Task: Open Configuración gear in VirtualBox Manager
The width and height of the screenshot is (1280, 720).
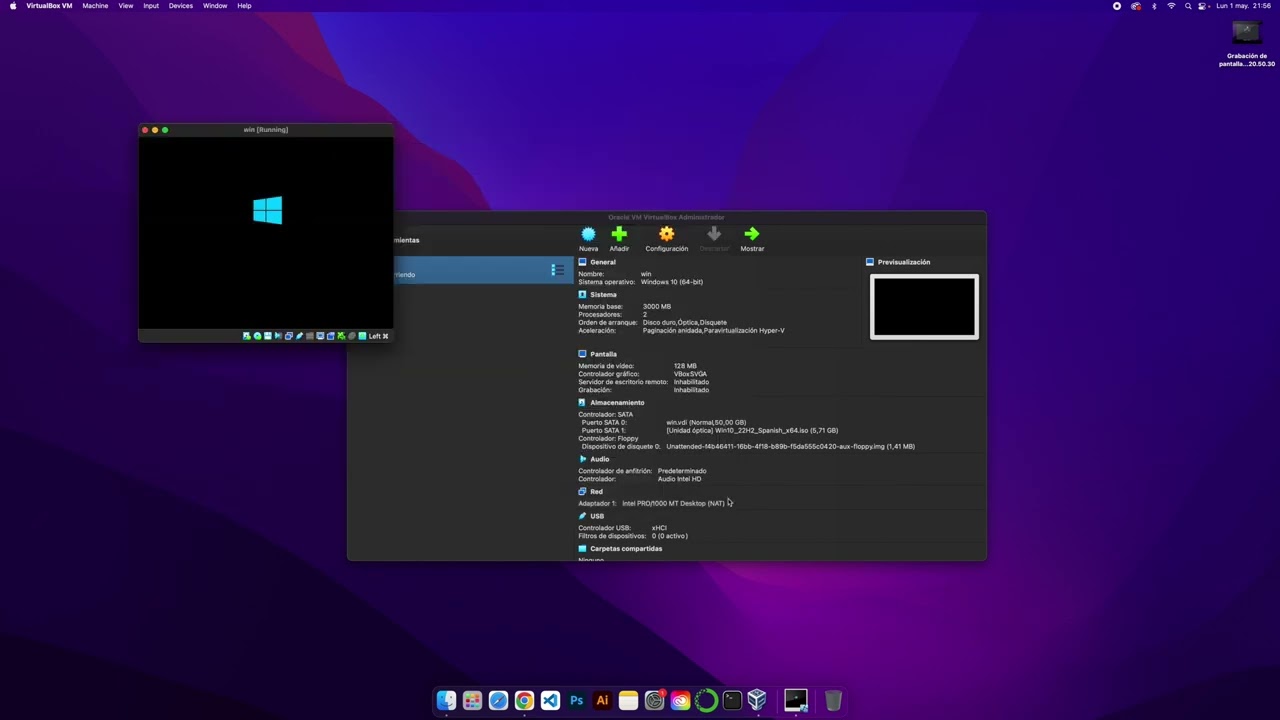Action: 666,234
